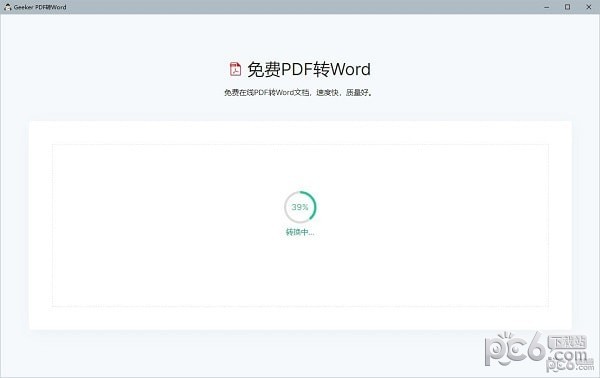The width and height of the screenshot is (600, 378).
Task: Click the '转换中...' status text
Action: point(300,232)
